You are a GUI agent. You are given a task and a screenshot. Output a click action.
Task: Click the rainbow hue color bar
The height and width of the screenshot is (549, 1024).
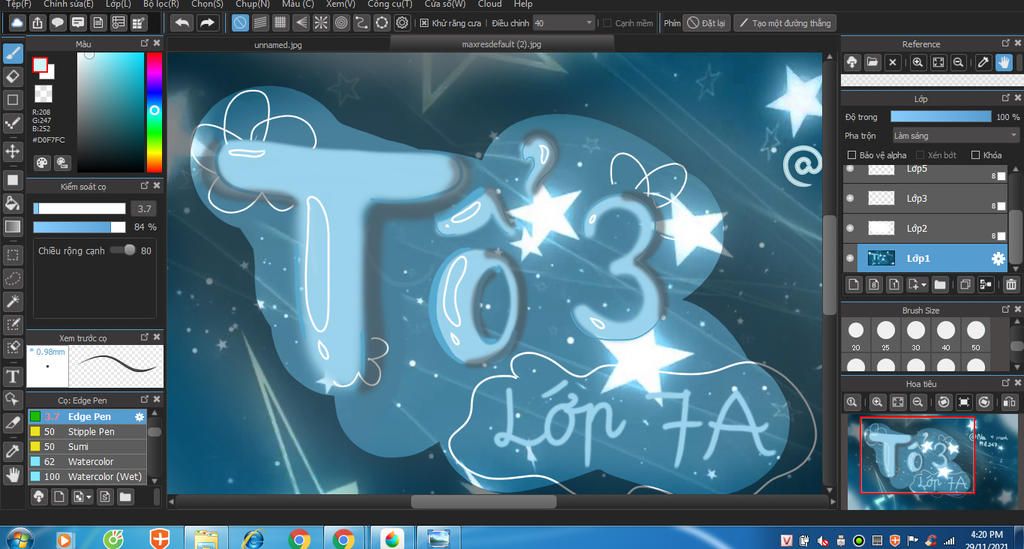(x=154, y=112)
